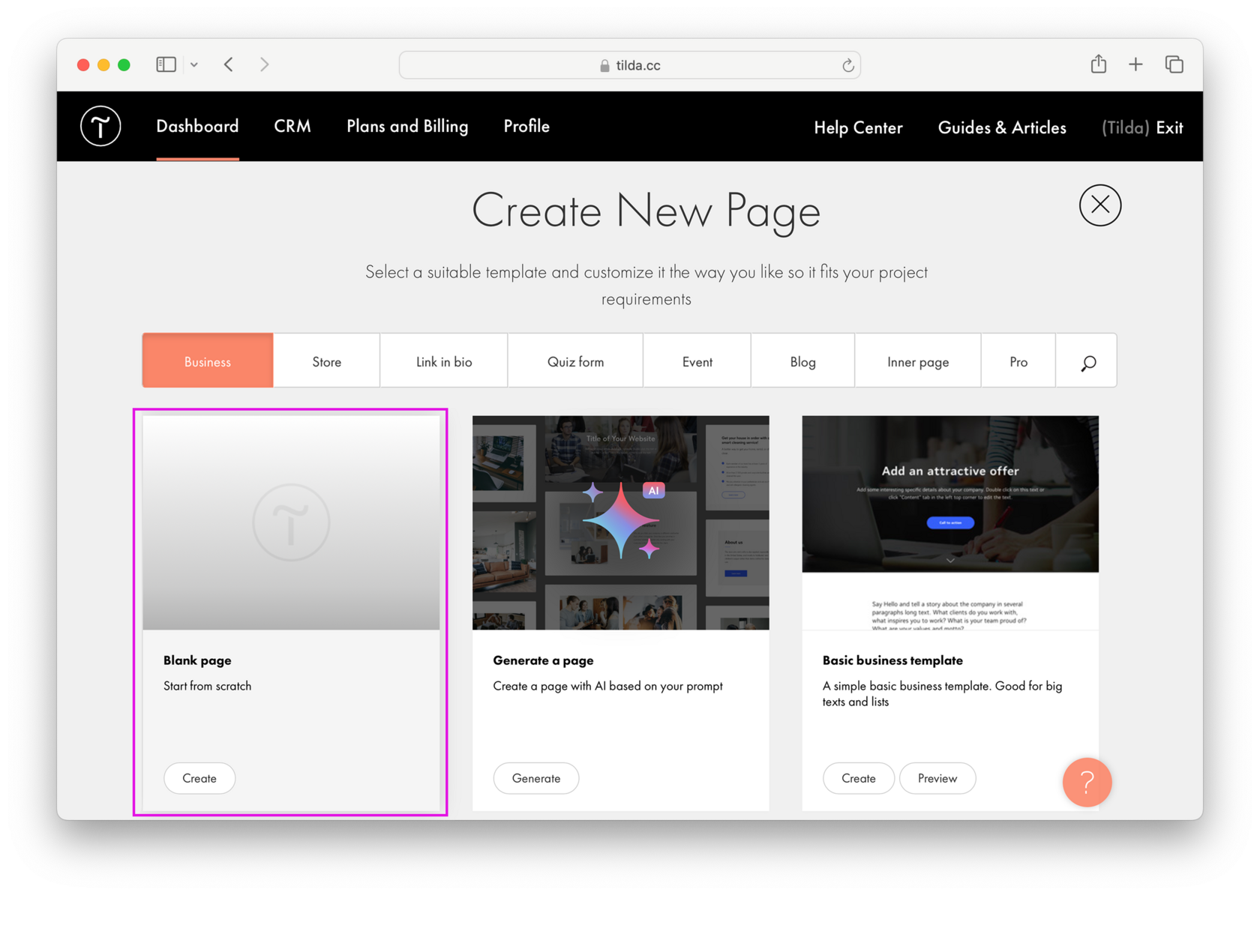Open the orange help question bubble
Image resolution: width=1260 pixels, height=952 pixels.
click(1087, 782)
